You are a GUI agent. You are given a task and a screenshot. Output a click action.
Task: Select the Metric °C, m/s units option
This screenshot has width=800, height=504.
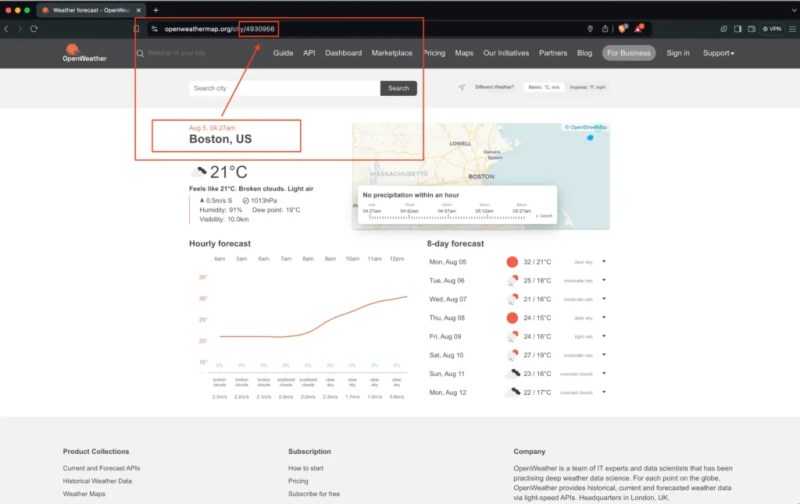[x=543, y=87]
